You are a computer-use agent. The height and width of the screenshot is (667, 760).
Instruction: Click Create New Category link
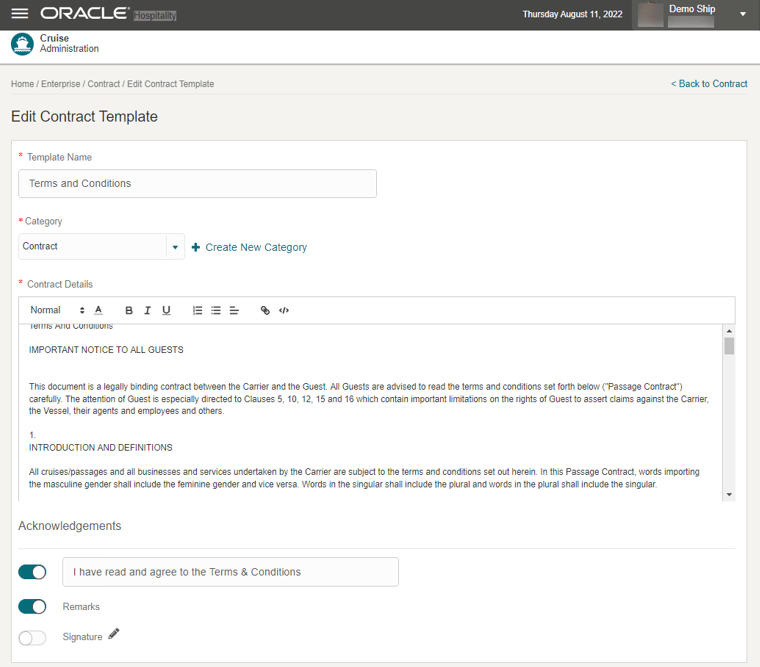[x=256, y=247]
